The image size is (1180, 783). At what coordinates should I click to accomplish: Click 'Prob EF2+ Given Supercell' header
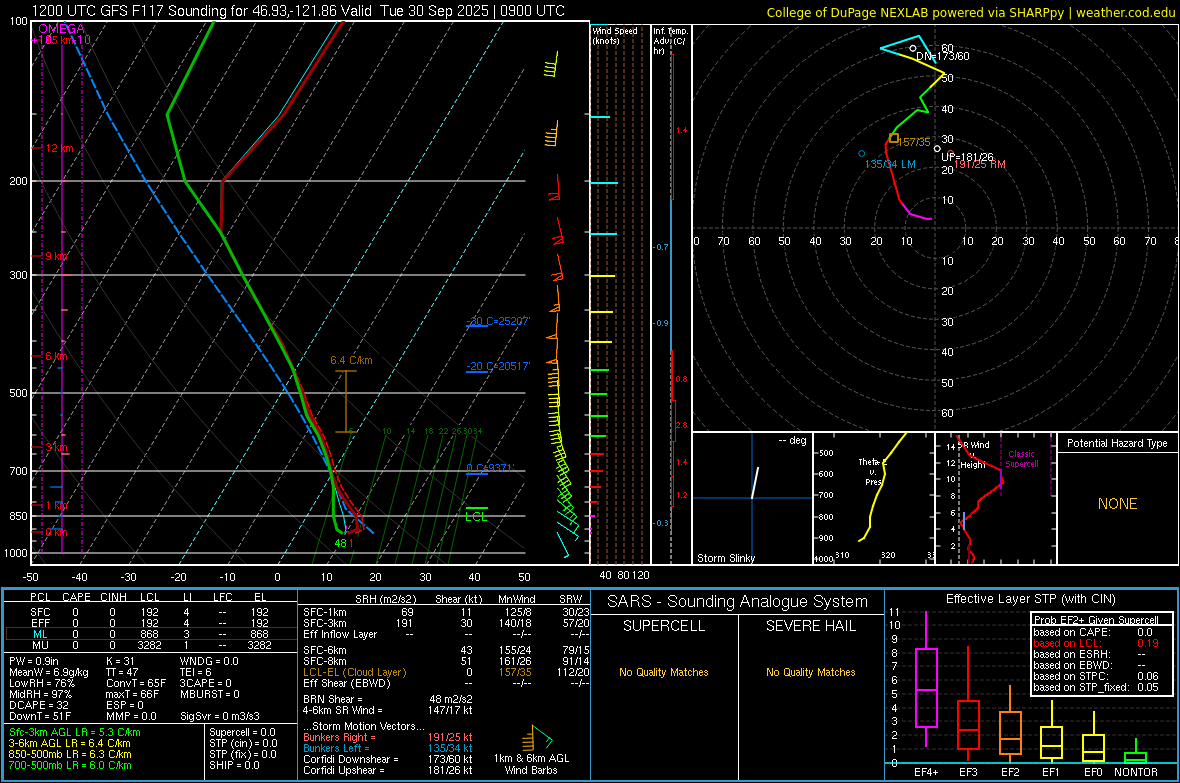1096,620
